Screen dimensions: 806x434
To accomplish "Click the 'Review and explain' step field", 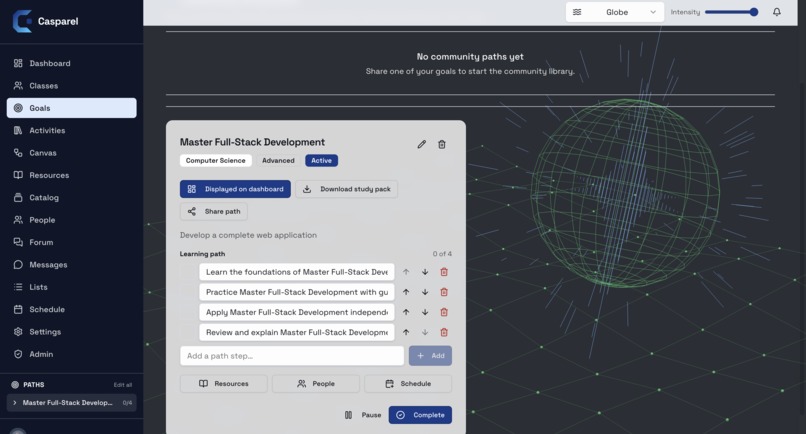I will point(297,332).
